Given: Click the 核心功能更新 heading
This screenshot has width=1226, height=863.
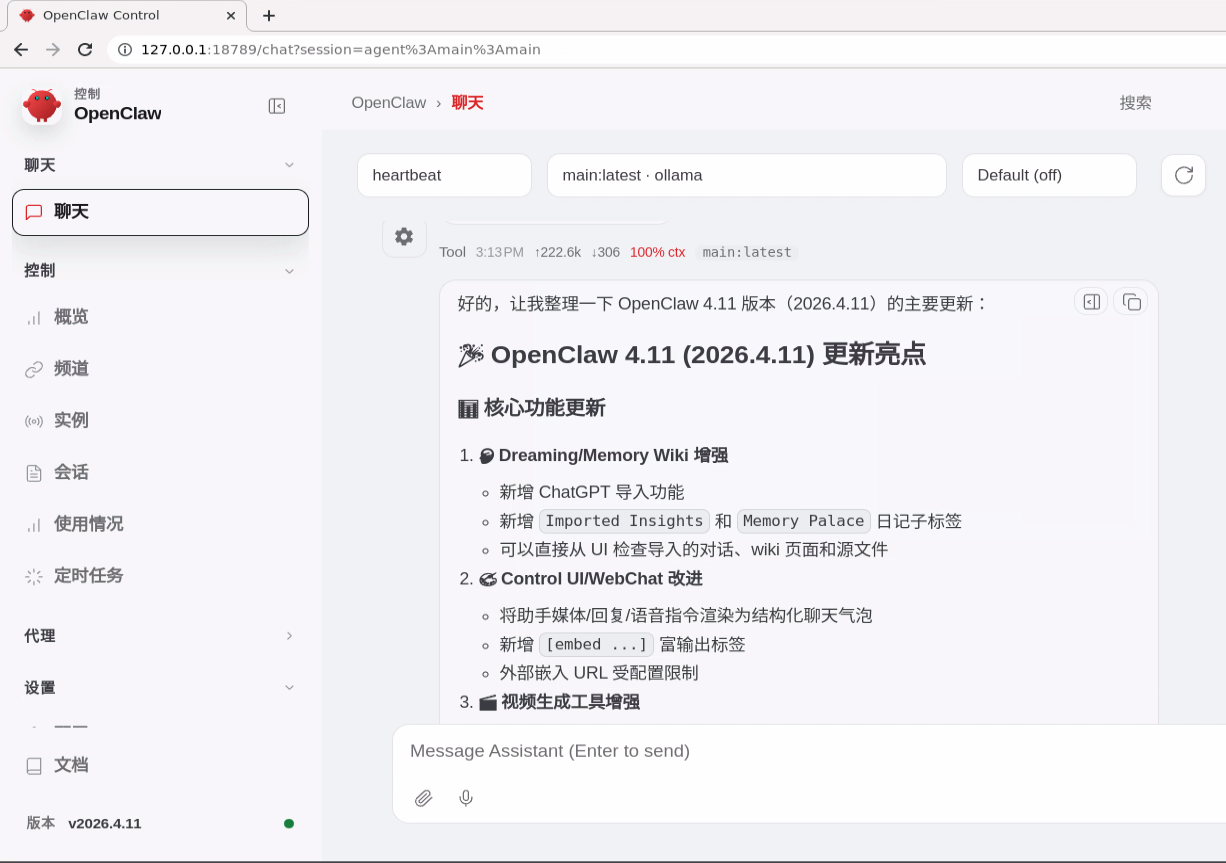Looking at the screenshot, I should (531, 408).
